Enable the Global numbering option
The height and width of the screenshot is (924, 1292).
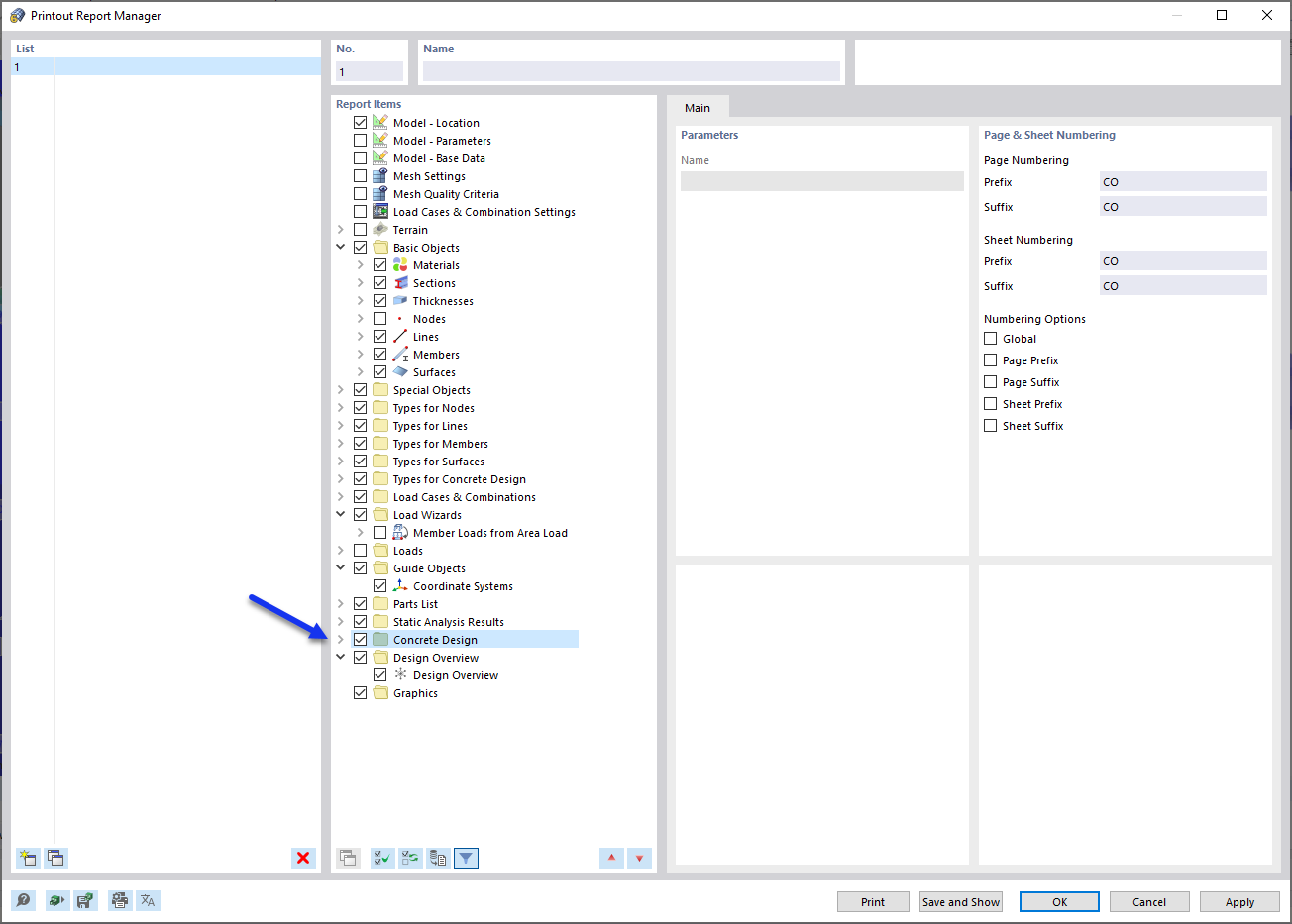point(990,338)
